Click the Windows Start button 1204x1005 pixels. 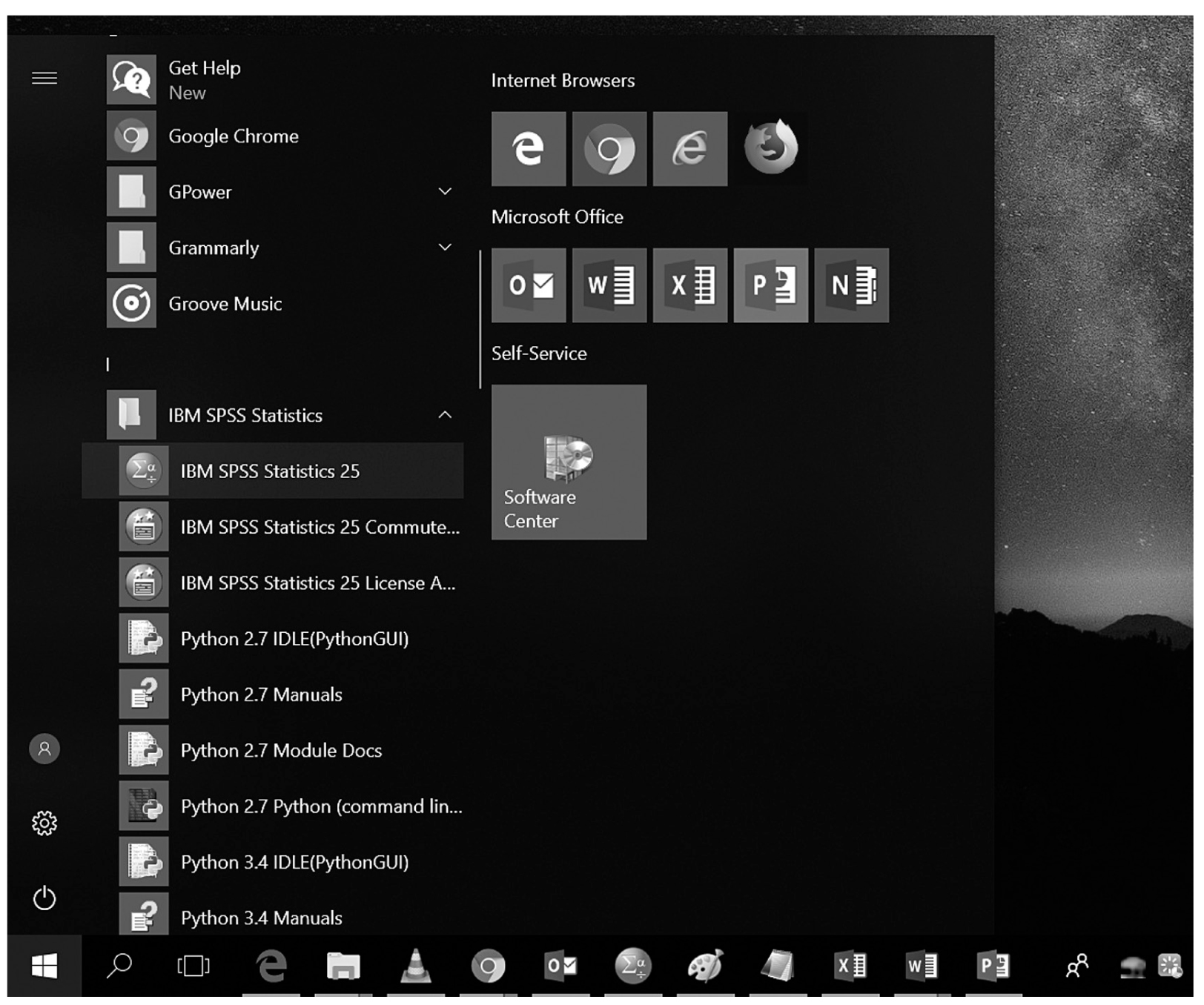click(44, 966)
